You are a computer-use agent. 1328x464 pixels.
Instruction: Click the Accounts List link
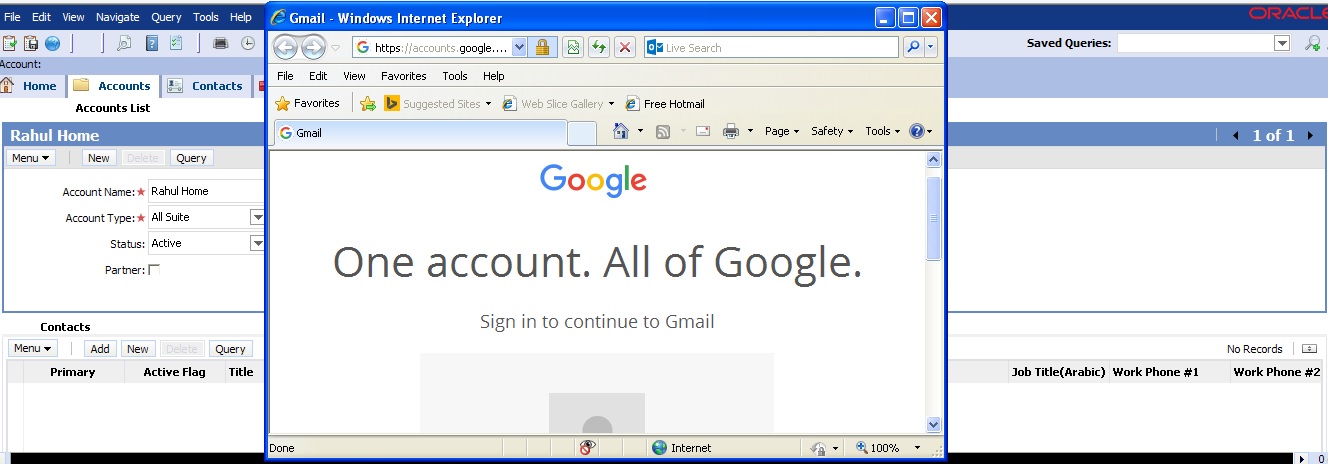click(113, 108)
